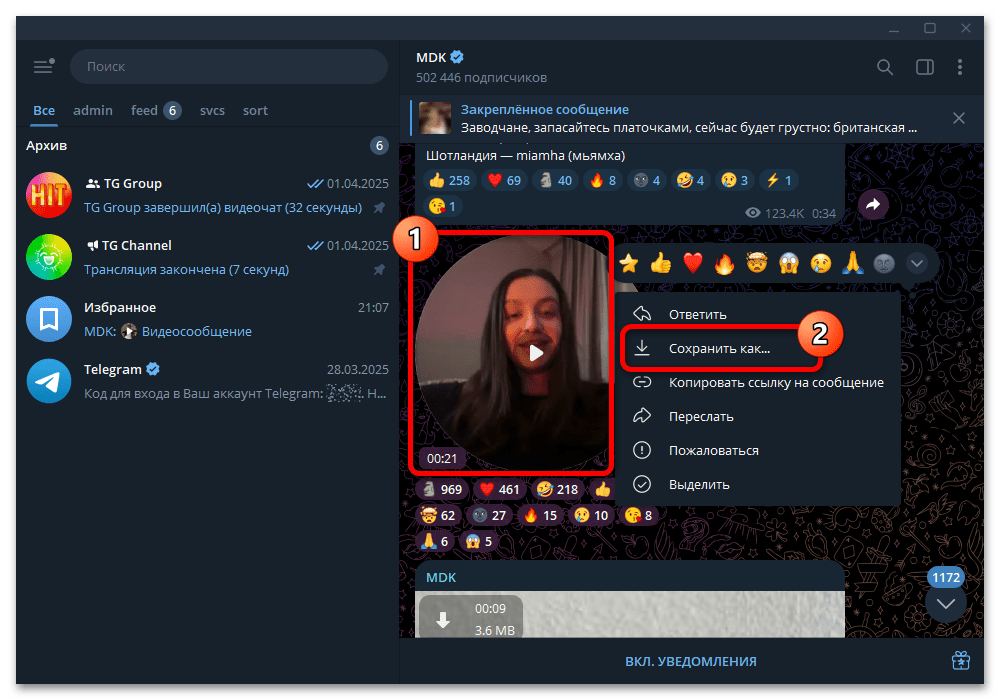Close the pinned message bar
The image size is (1000, 700).
point(959,118)
